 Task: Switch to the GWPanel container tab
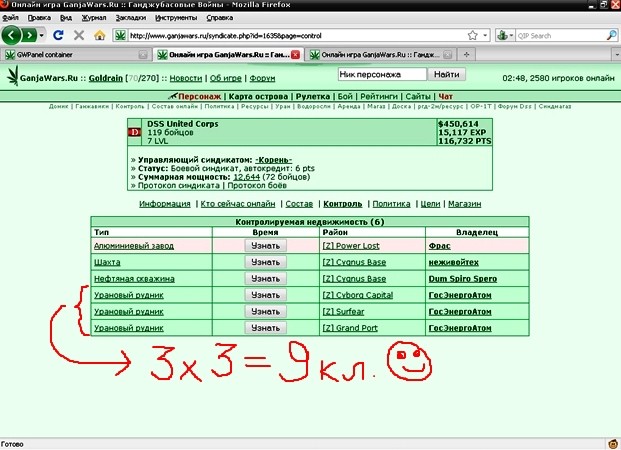tap(75, 55)
